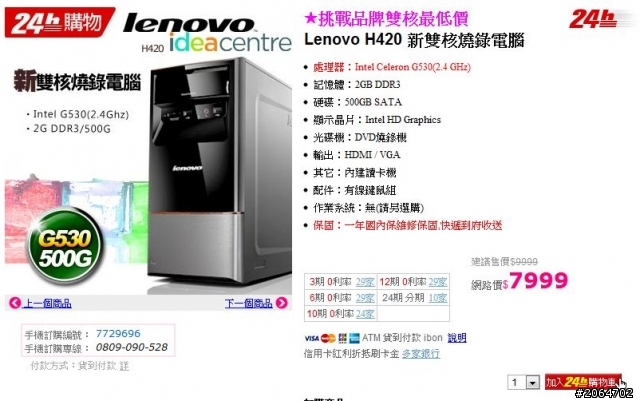Image resolution: width=640 pixels, height=401 pixels.
Task: Click the pink previous-product arrow icon
Action: tap(15, 303)
